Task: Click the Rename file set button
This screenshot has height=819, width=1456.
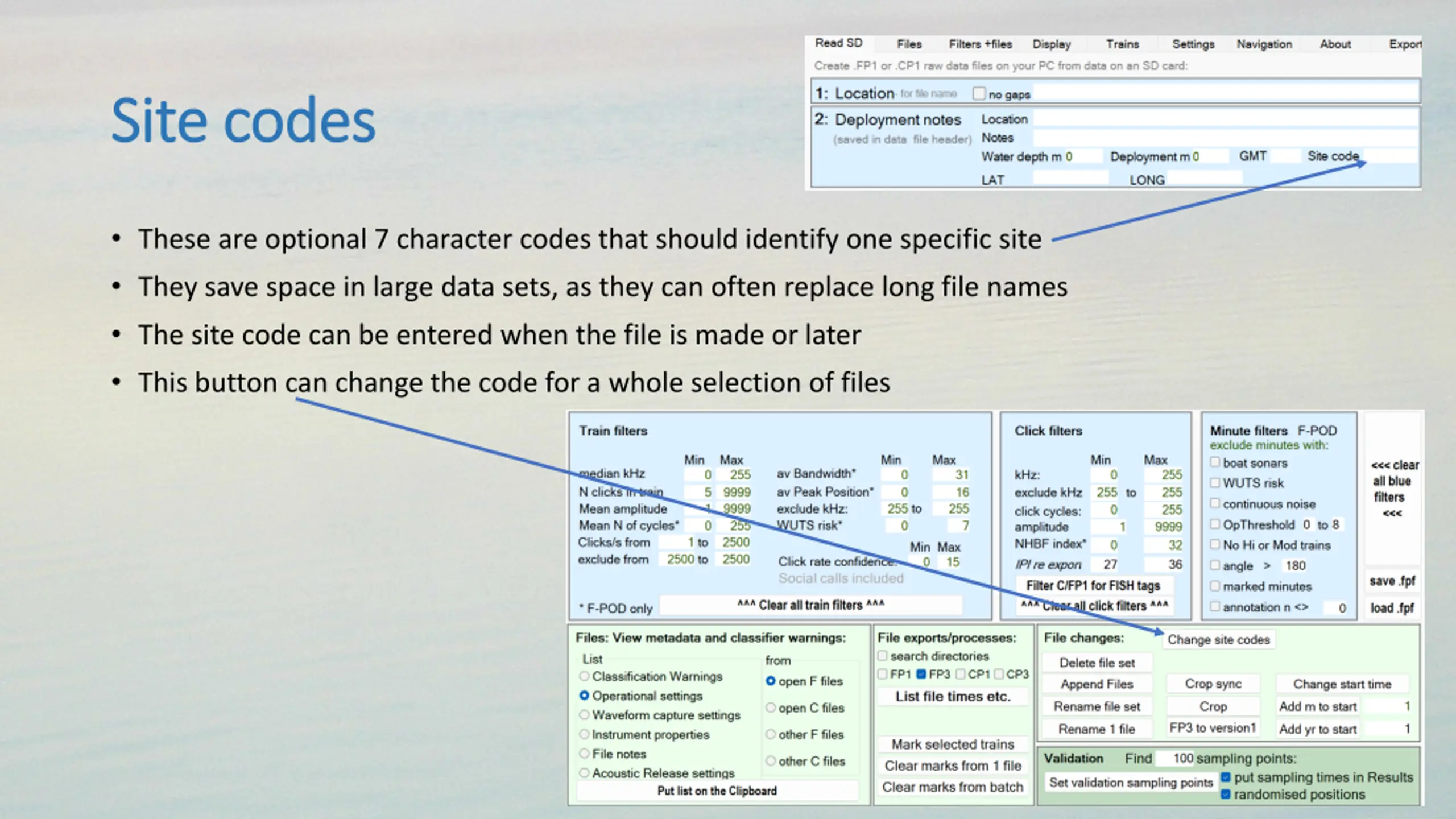Action: (1097, 706)
